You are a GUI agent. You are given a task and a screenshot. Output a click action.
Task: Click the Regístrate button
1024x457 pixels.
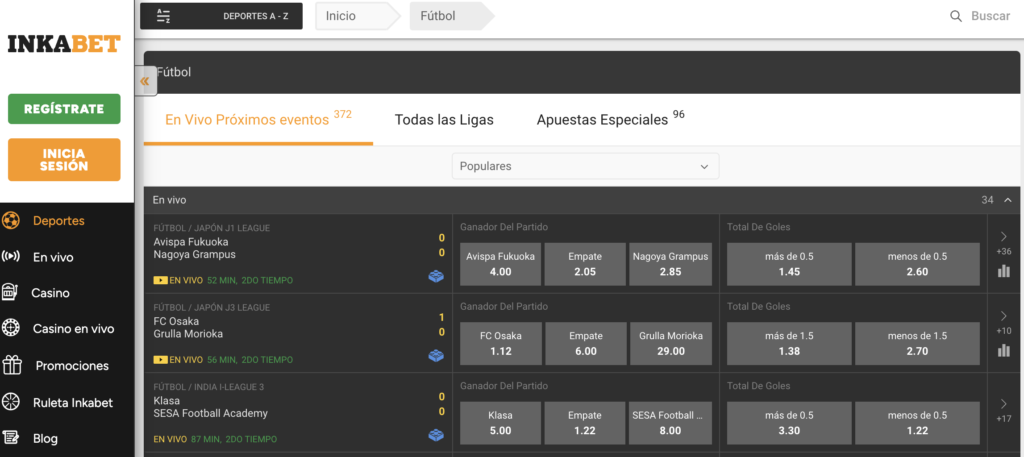tap(64, 109)
